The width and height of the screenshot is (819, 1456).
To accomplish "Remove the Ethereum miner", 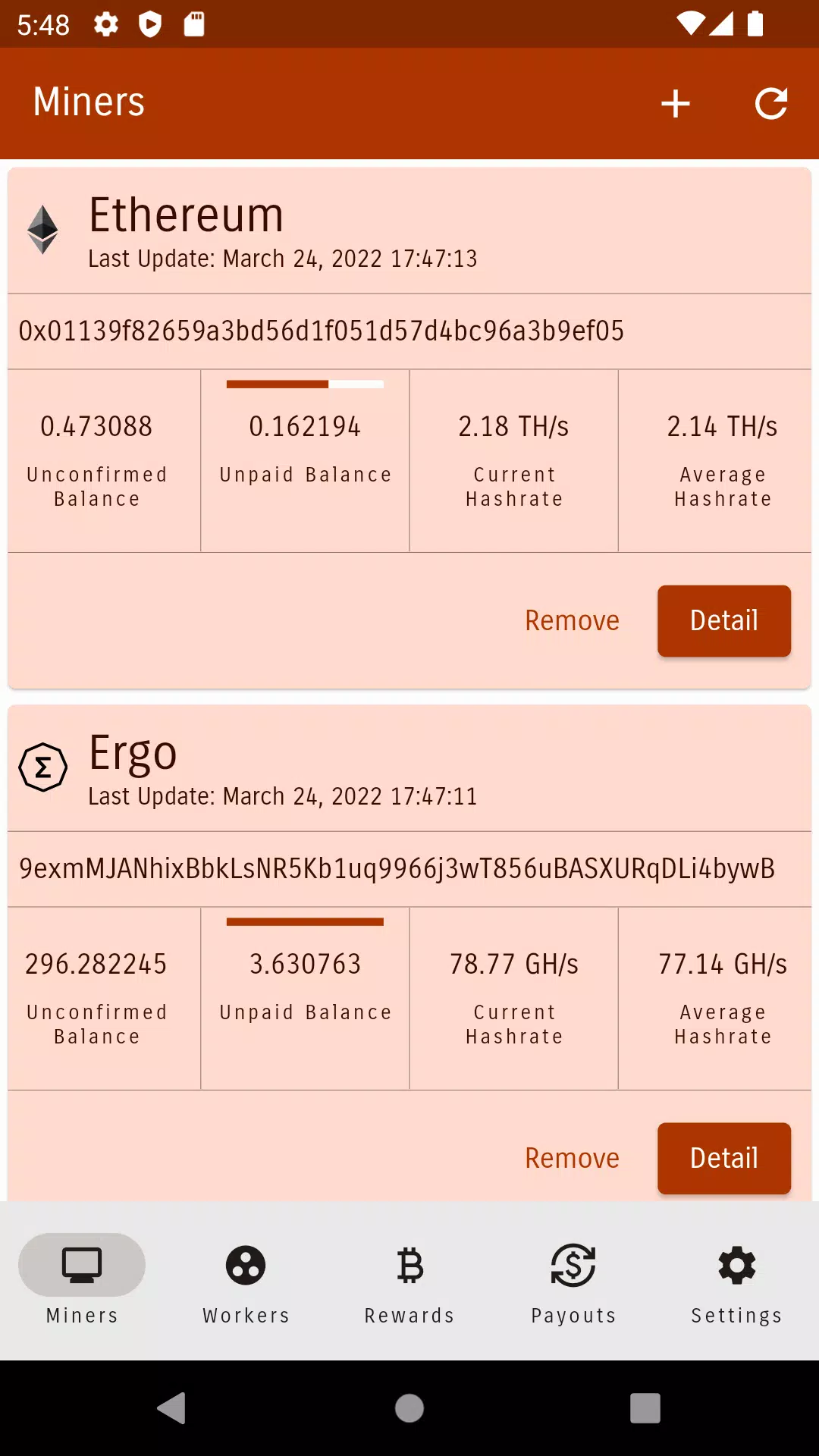I will click(x=572, y=620).
